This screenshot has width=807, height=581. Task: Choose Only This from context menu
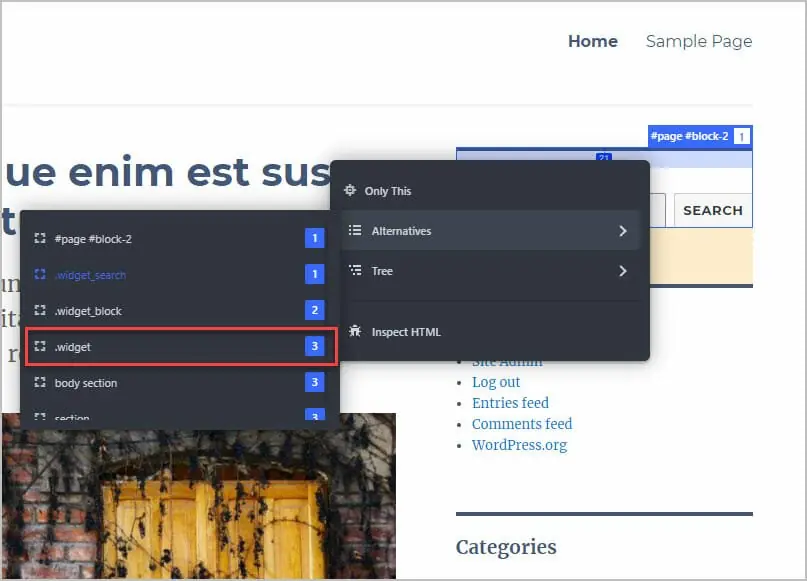(x=388, y=191)
